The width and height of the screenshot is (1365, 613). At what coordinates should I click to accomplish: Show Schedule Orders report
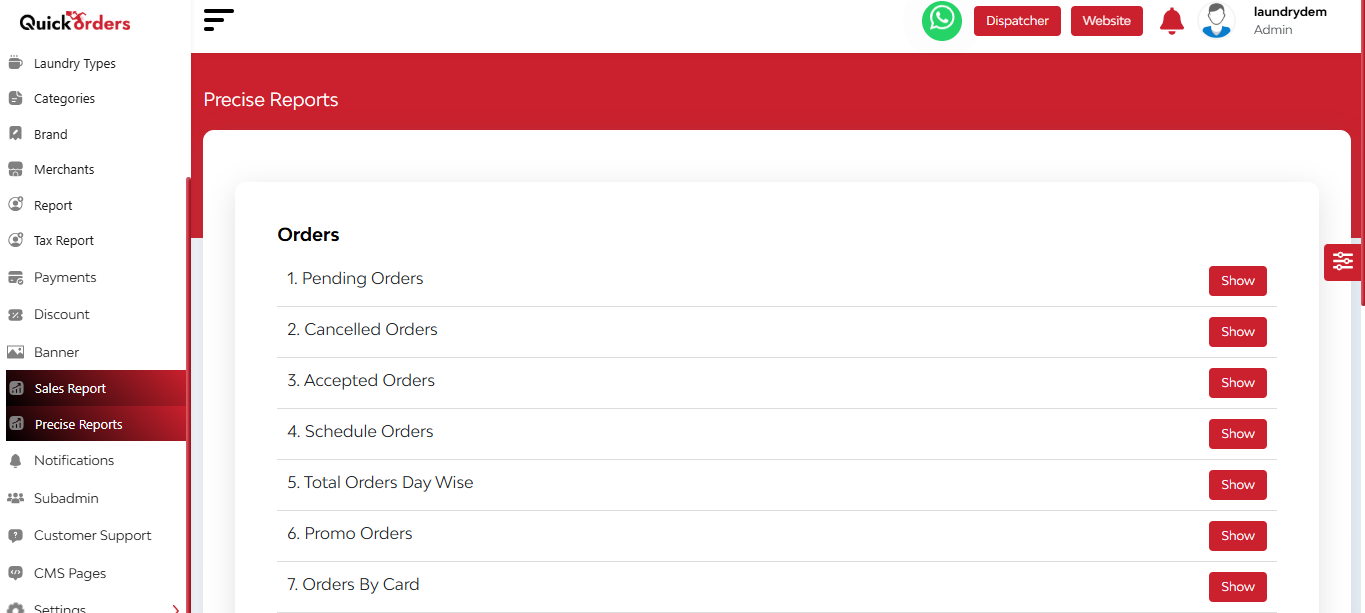click(x=1237, y=434)
